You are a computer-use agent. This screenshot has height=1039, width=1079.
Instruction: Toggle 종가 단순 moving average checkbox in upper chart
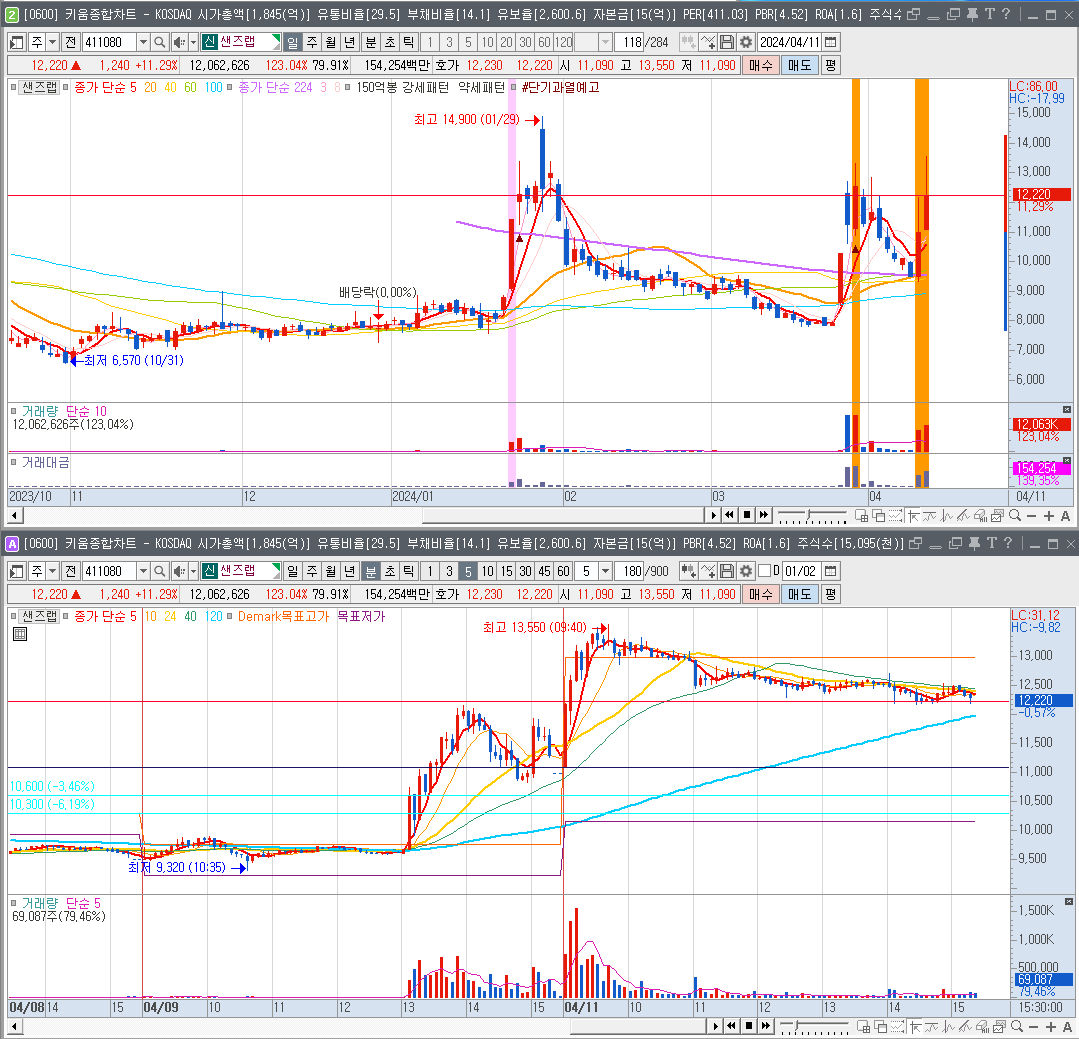66,87
